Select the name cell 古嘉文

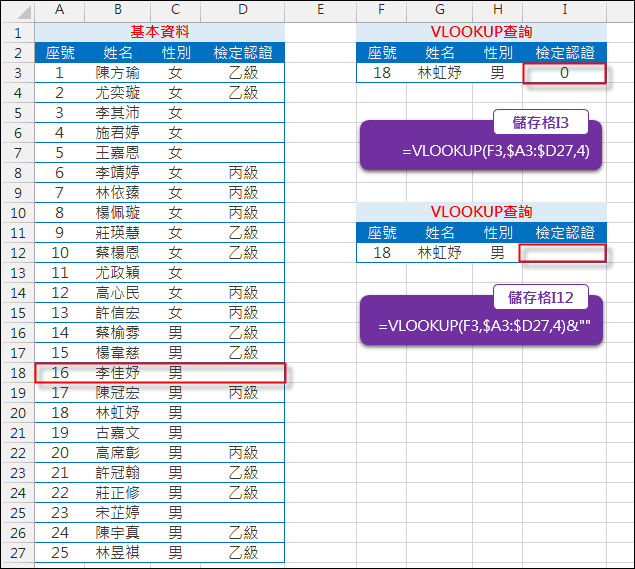[117, 433]
